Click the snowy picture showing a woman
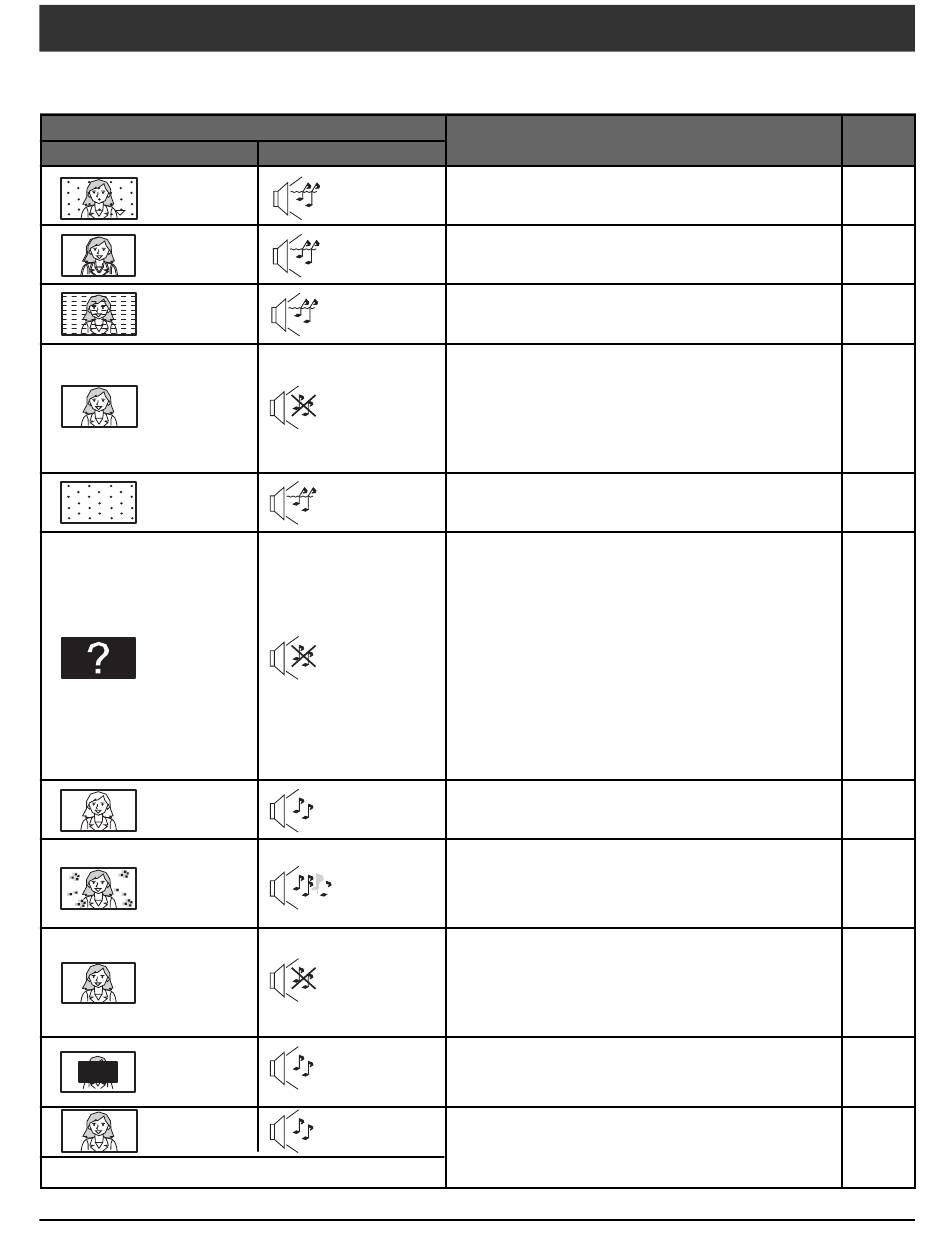The height and width of the screenshot is (1248, 950). (98, 197)
